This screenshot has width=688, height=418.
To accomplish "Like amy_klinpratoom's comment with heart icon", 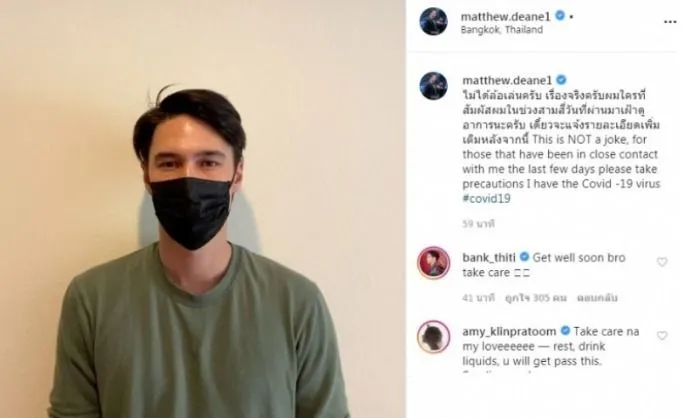I will point(662,336).
